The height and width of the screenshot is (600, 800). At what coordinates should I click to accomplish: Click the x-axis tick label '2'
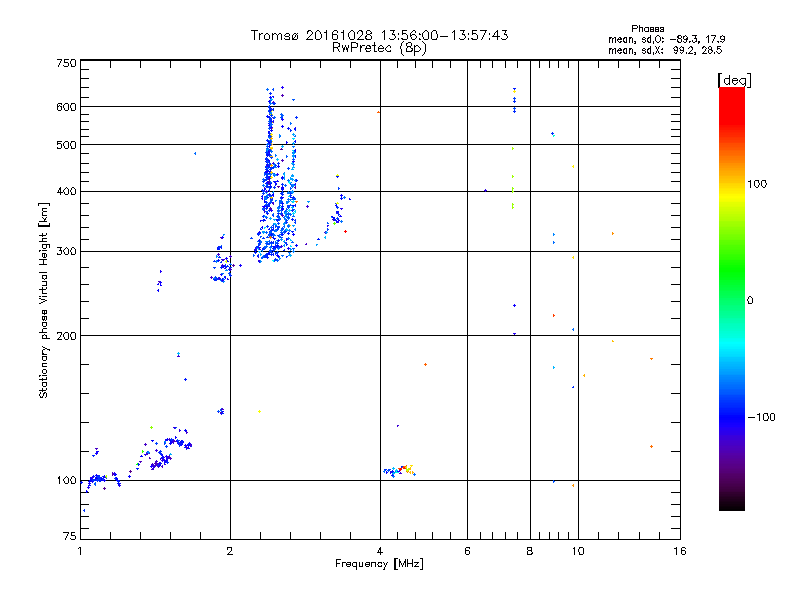[230, 551]
